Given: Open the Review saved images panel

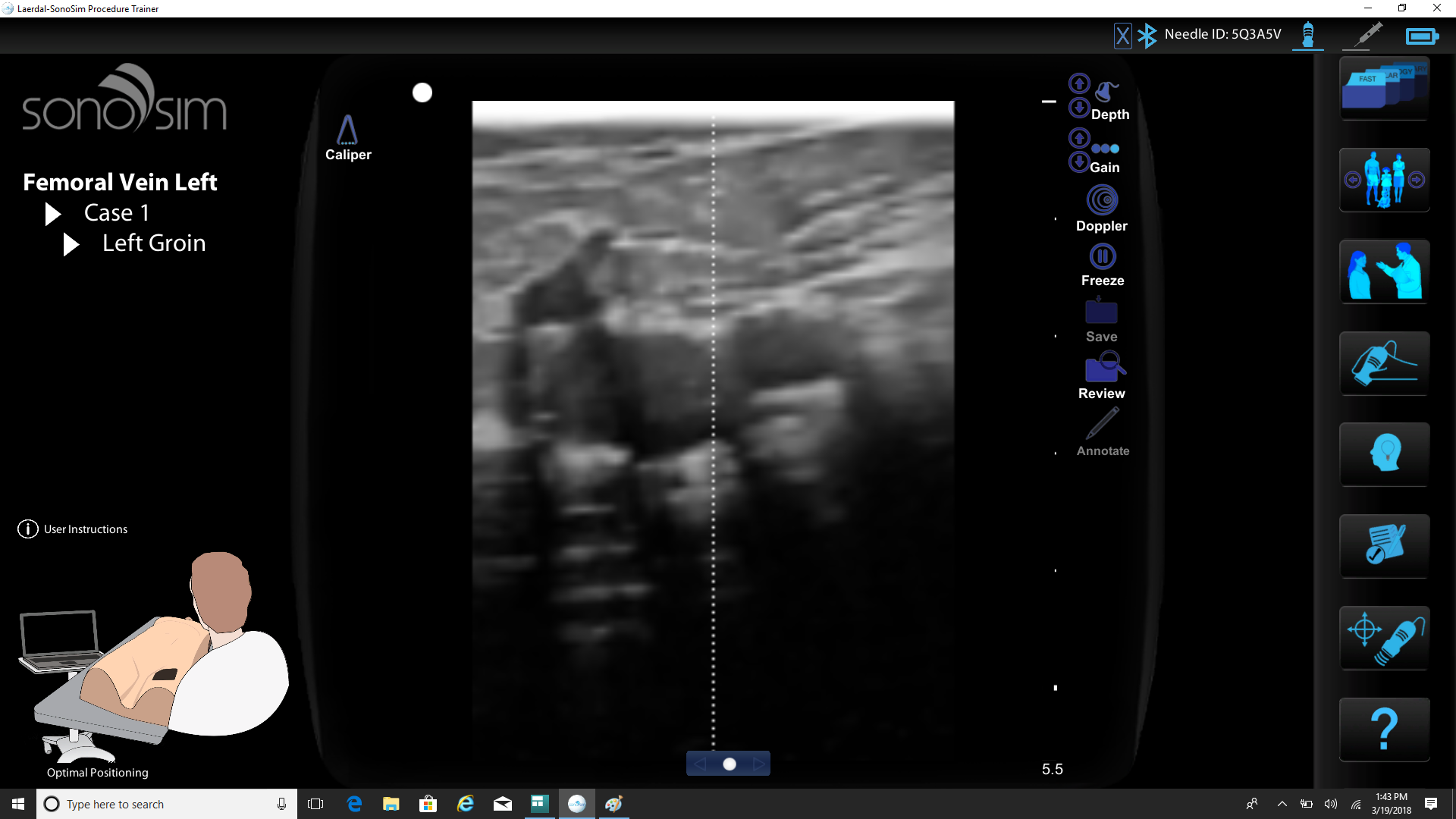Looking at the screenshot, I should (x=1102, y=369).
